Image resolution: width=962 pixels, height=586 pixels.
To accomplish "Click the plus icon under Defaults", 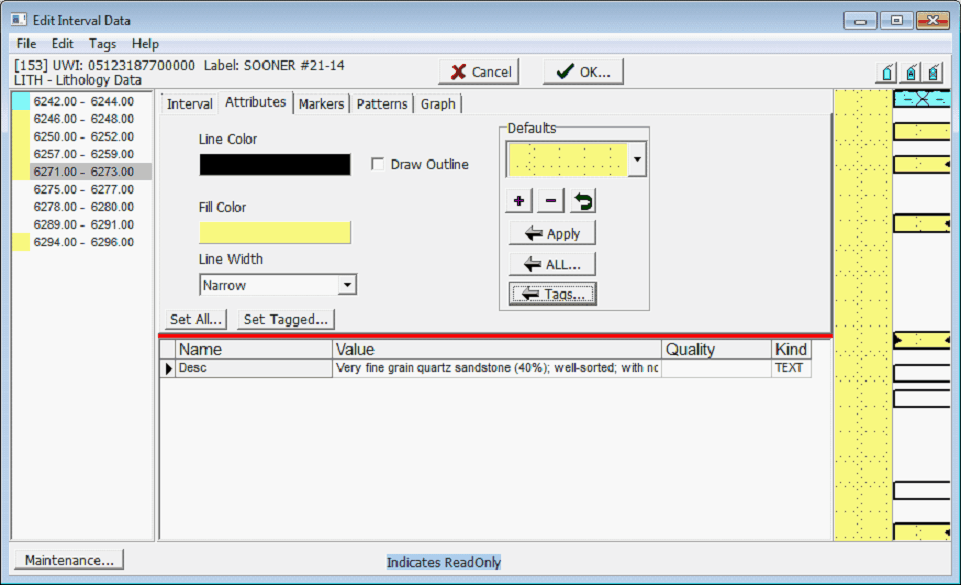I will (519, 201).
